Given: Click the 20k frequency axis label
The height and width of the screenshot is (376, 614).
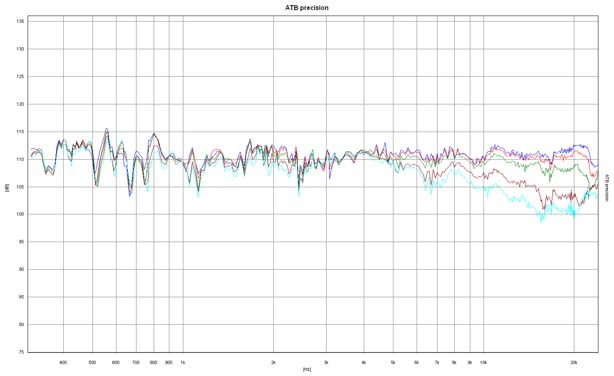Looking at the screenshot, I should pyautogui.click(x=574, y=363).
